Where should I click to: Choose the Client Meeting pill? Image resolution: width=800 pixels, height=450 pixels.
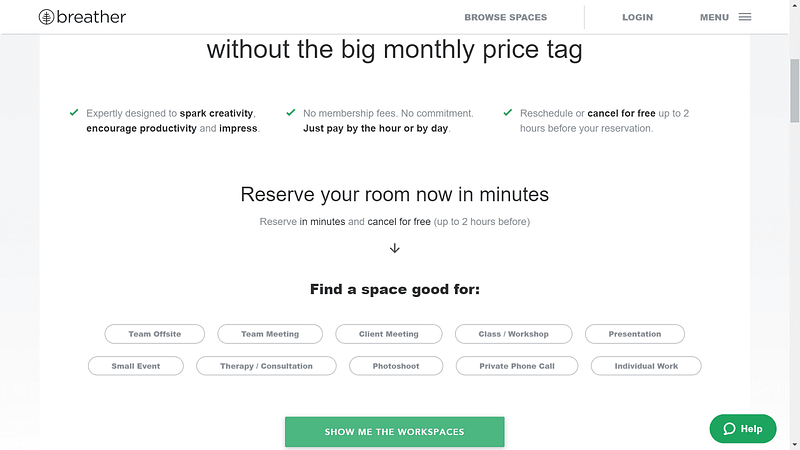click(389, 334)
